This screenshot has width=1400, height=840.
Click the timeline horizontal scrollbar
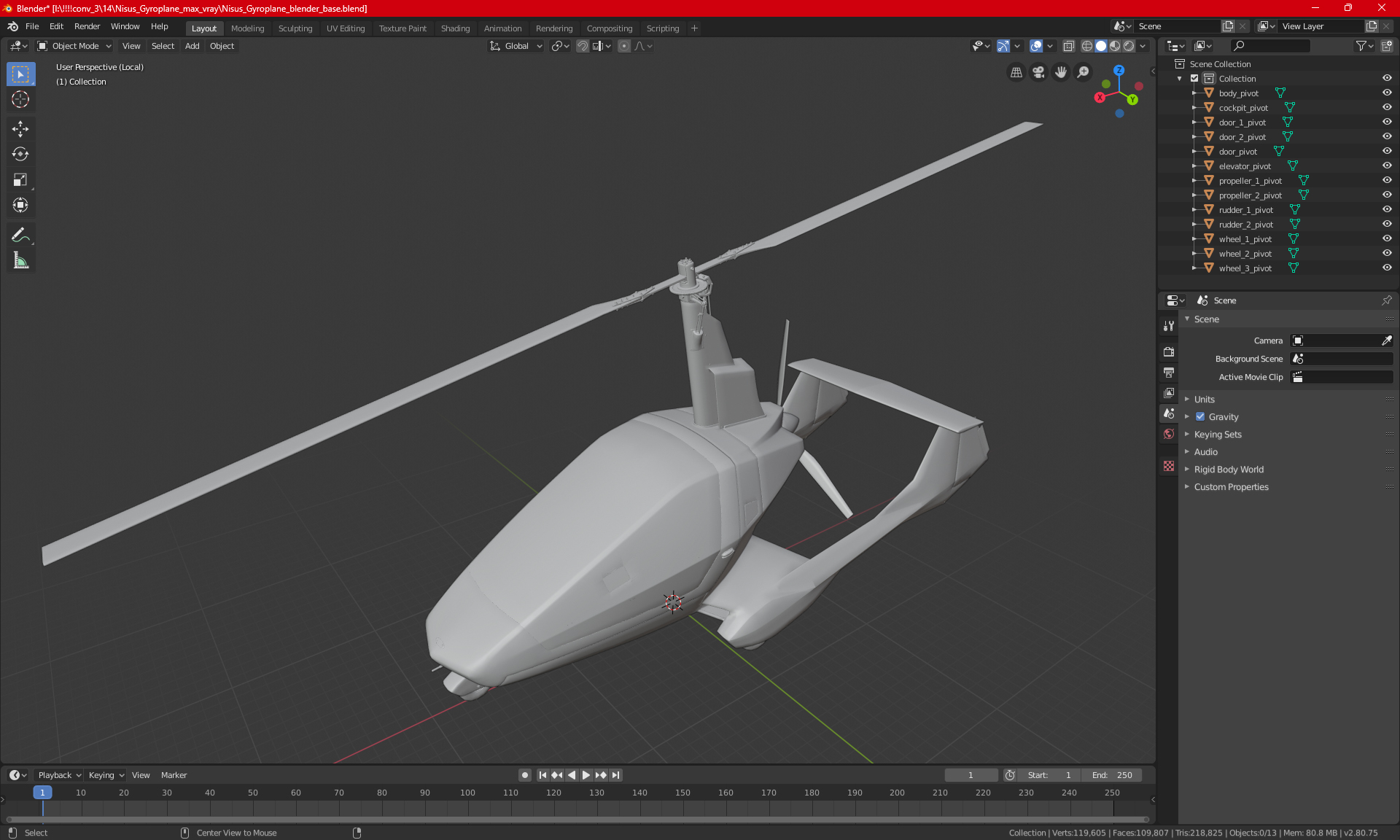pos(577,820)
